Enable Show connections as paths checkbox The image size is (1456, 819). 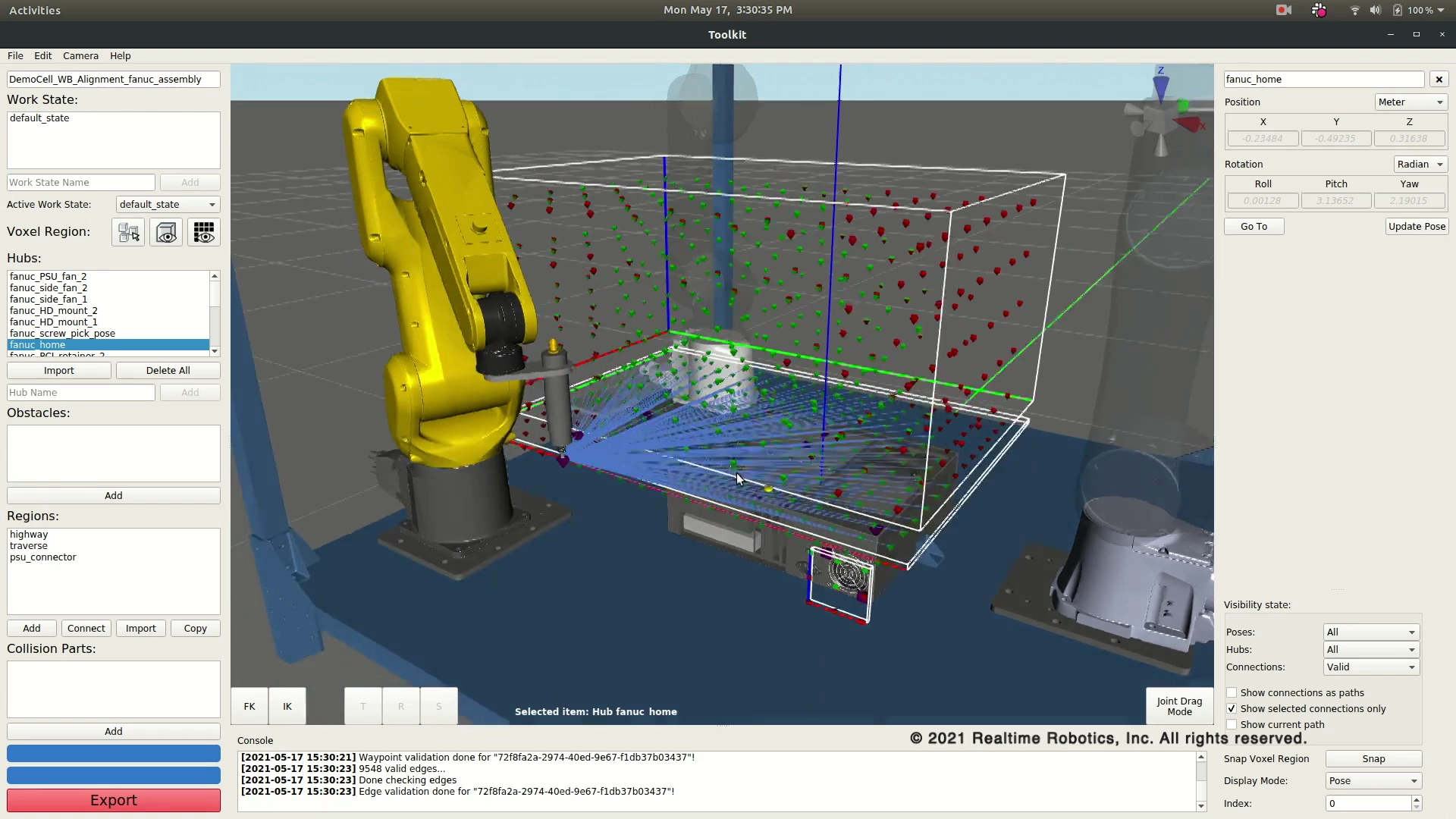[1232, 693]
